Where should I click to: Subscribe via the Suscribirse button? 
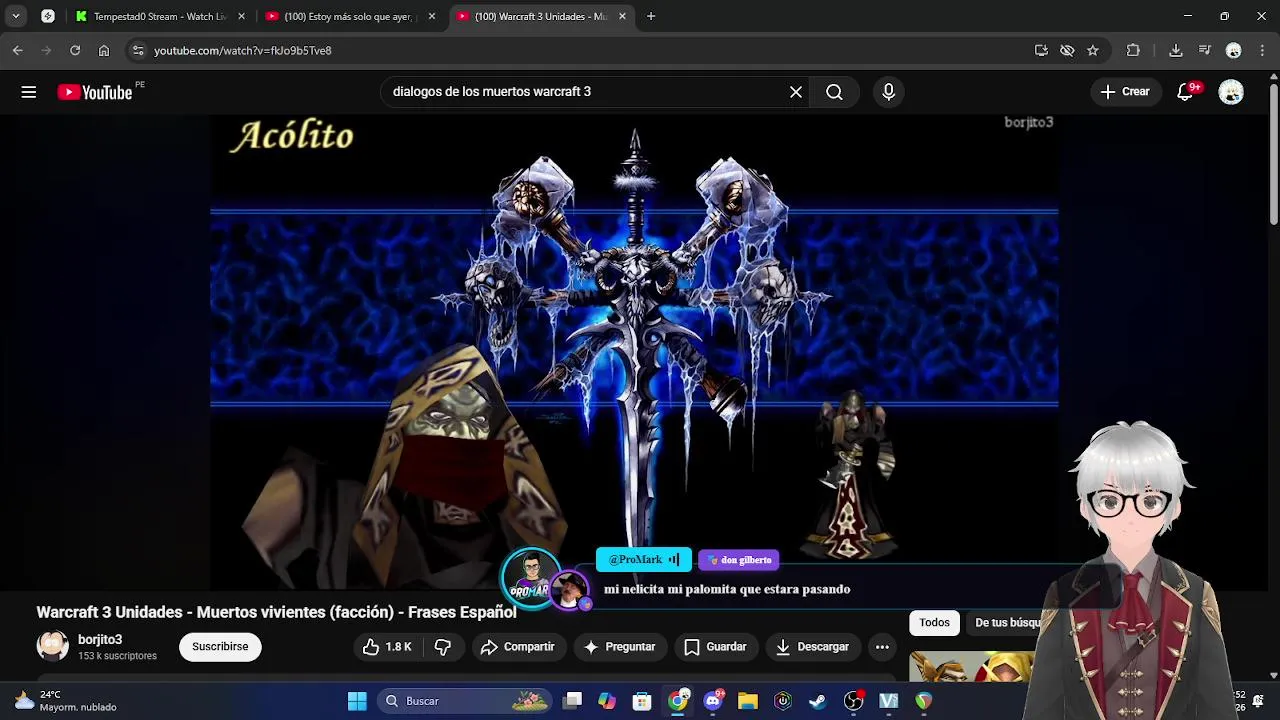pyautogui.click(x=220, y=647)
